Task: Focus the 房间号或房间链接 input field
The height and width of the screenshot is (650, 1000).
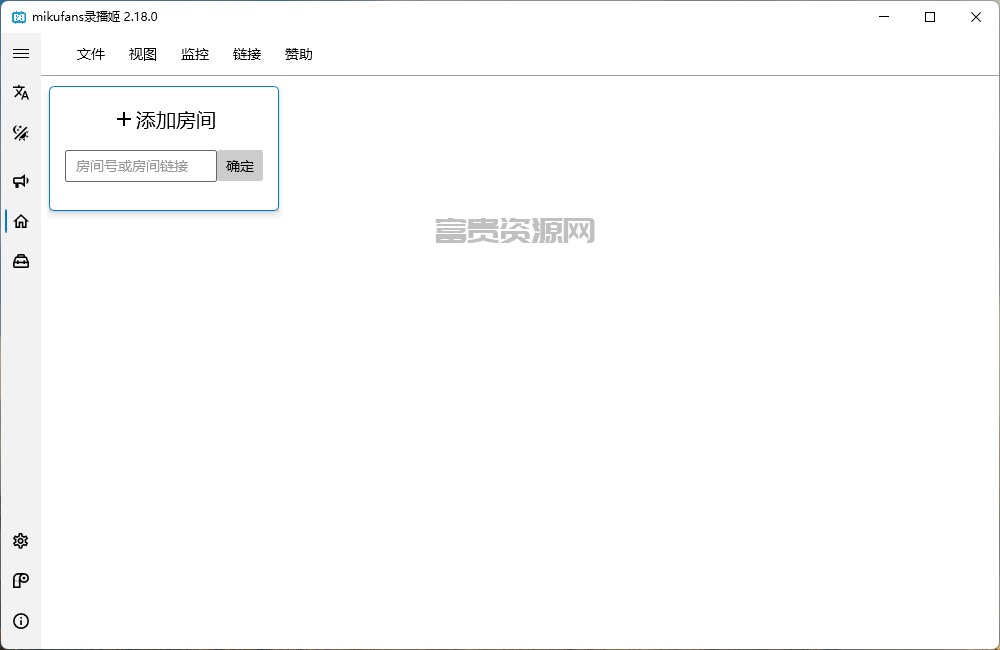Action: click(x=141, y=166)
